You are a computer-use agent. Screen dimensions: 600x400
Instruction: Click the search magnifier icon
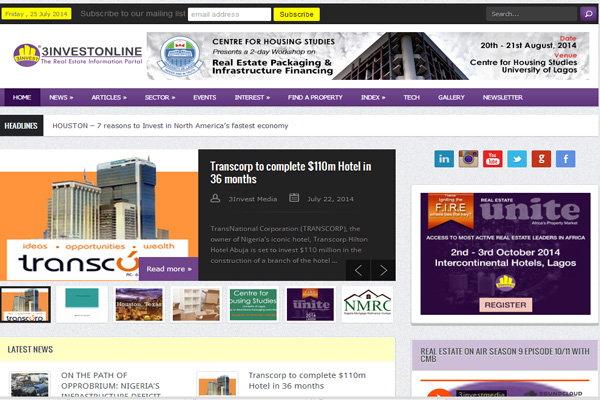(588, 14)
